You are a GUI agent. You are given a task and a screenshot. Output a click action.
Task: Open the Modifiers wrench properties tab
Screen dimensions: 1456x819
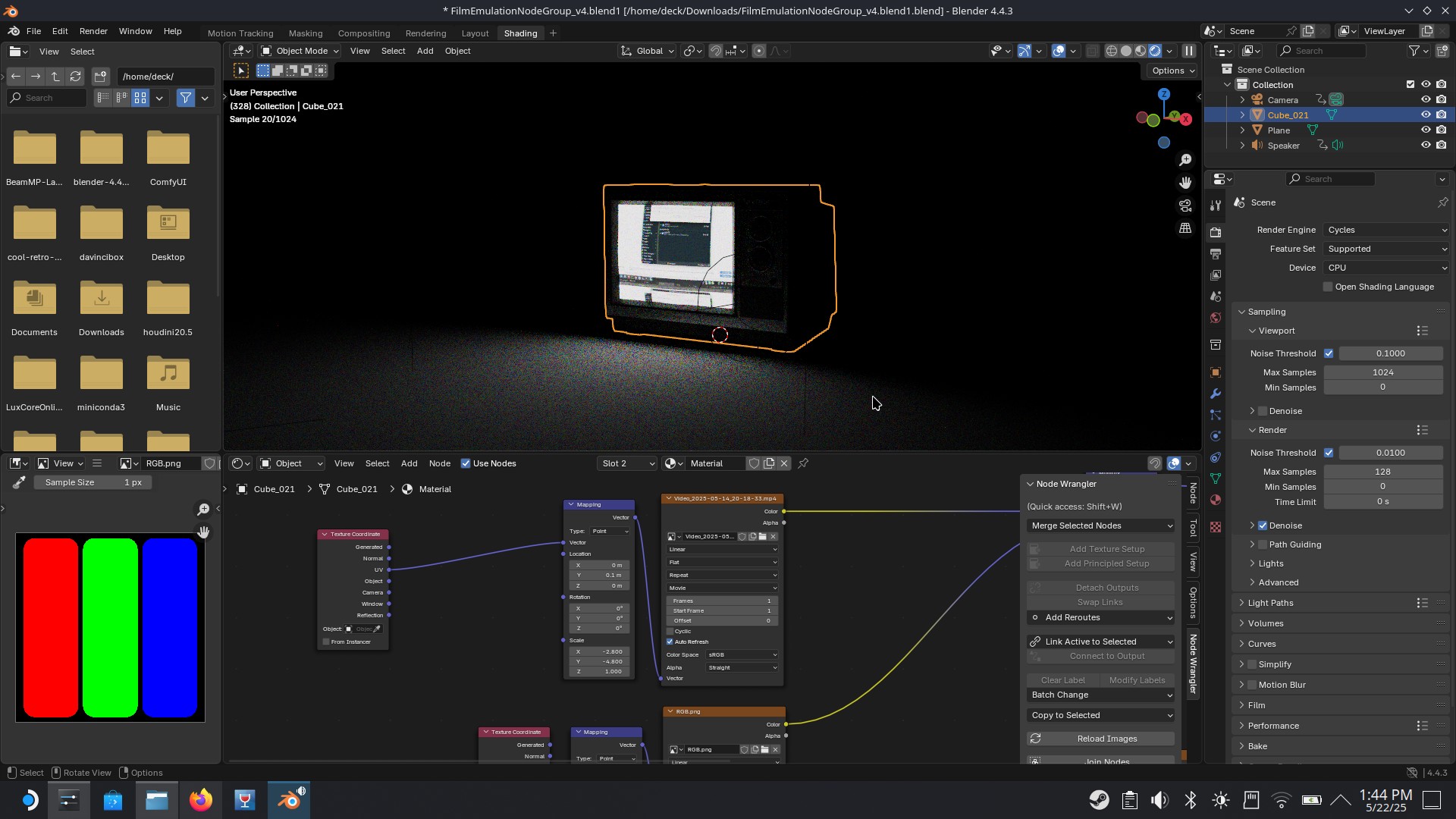coord(1216,394)
